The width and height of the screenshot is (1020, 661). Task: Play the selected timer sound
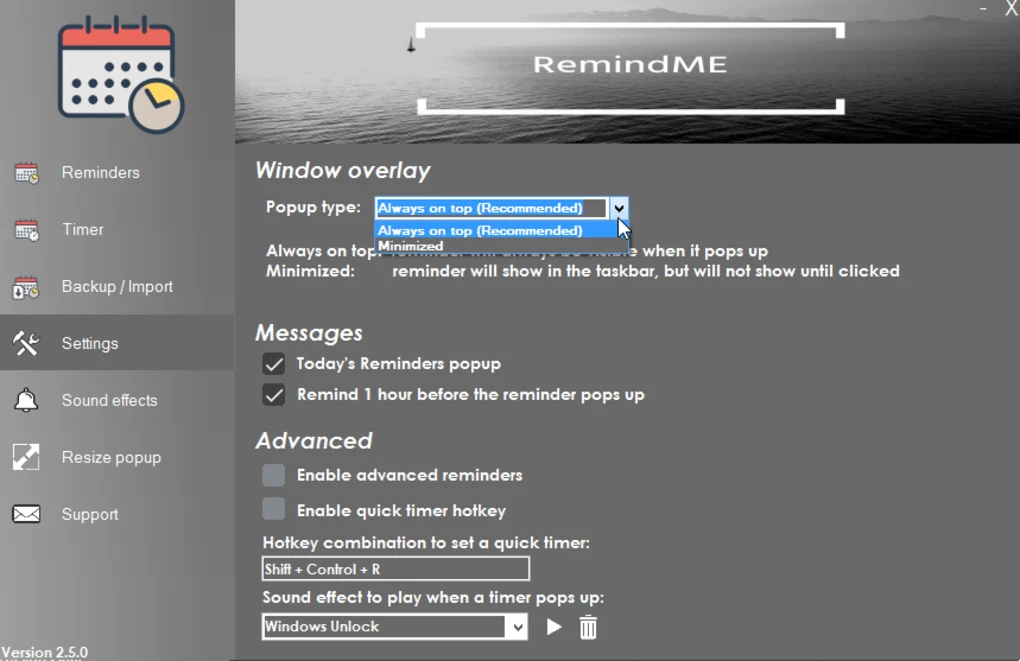click(553, 627)
